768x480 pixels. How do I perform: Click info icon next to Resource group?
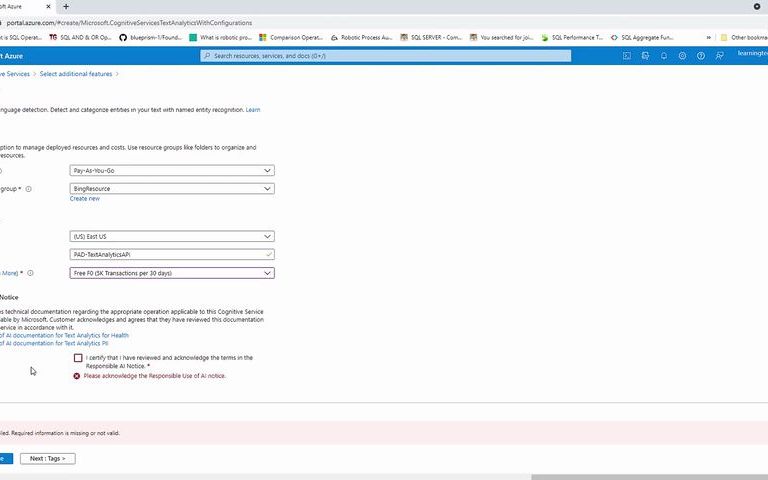[28, 189]
